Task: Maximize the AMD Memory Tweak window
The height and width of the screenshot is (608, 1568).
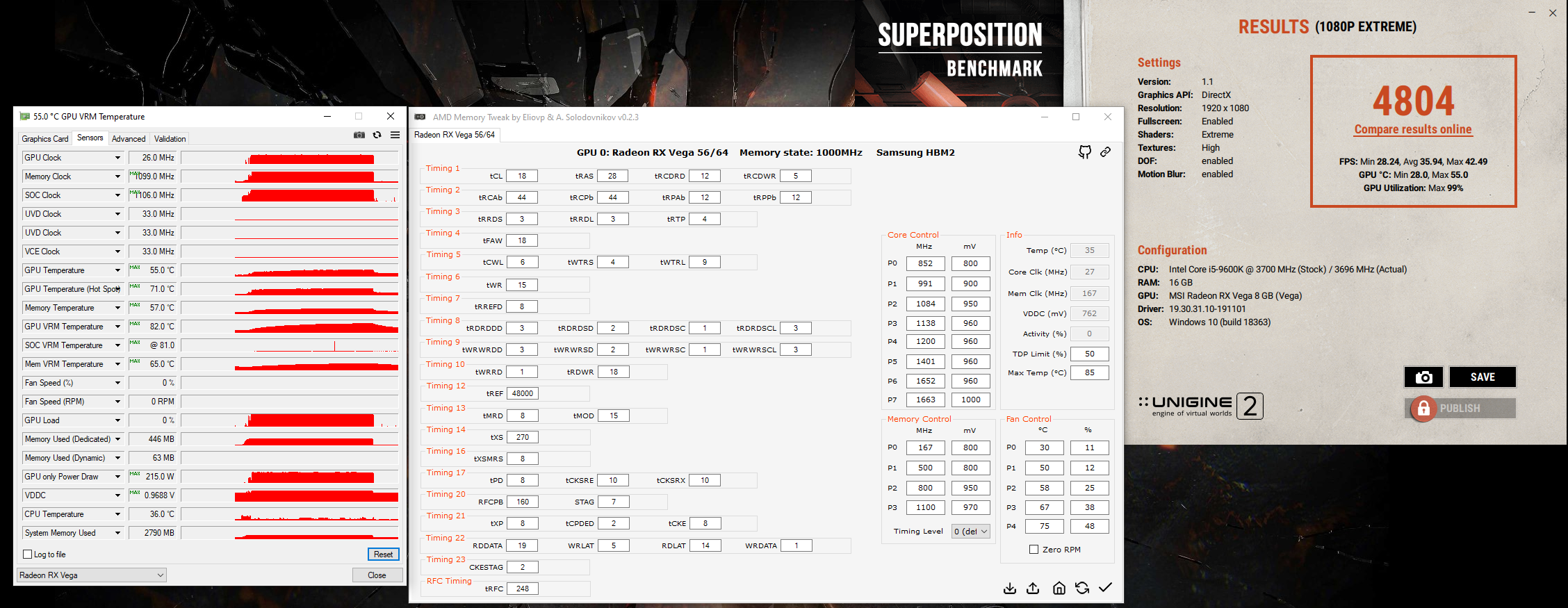Action: 1076,117
